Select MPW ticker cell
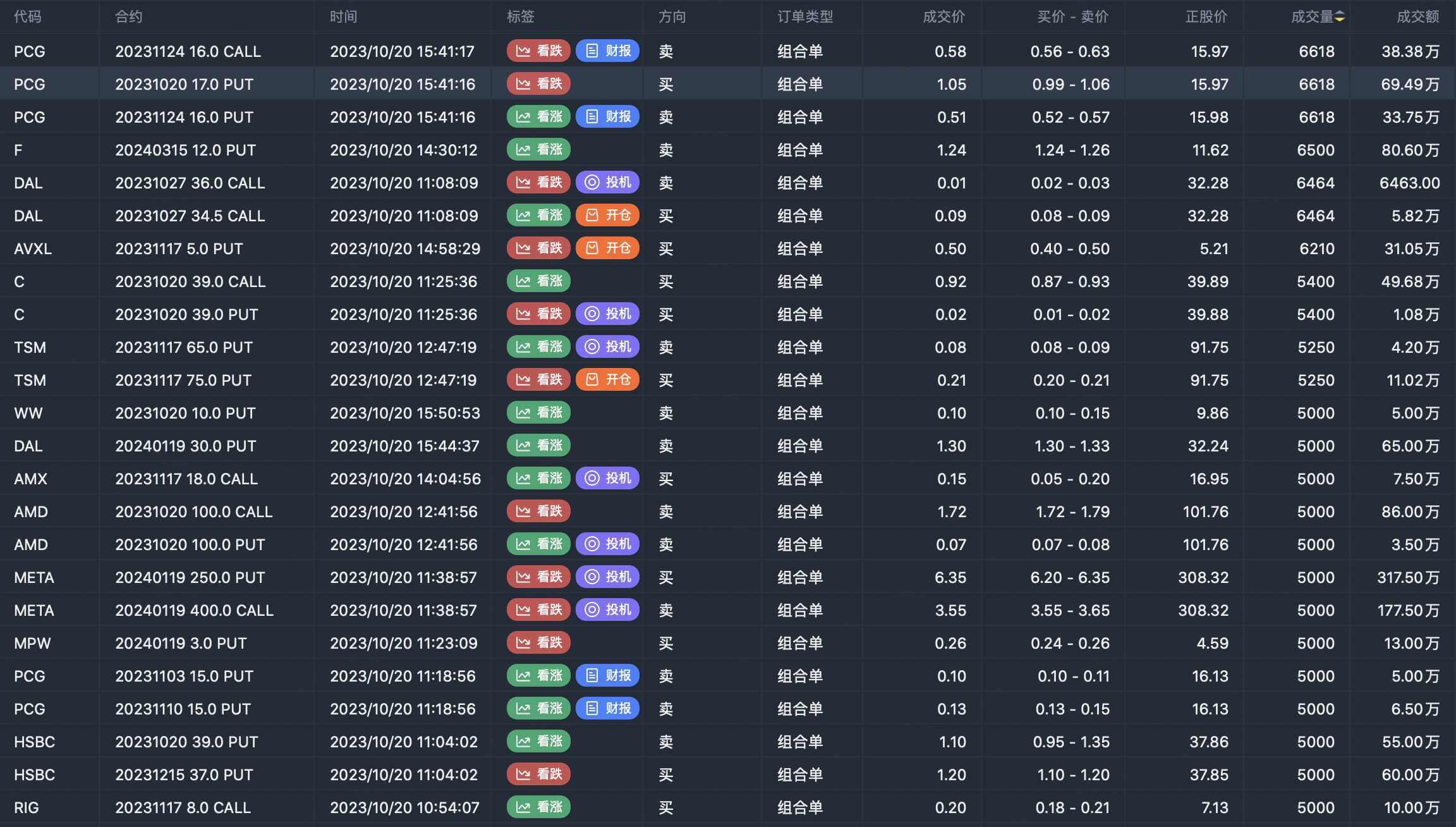 coord(32,643)
